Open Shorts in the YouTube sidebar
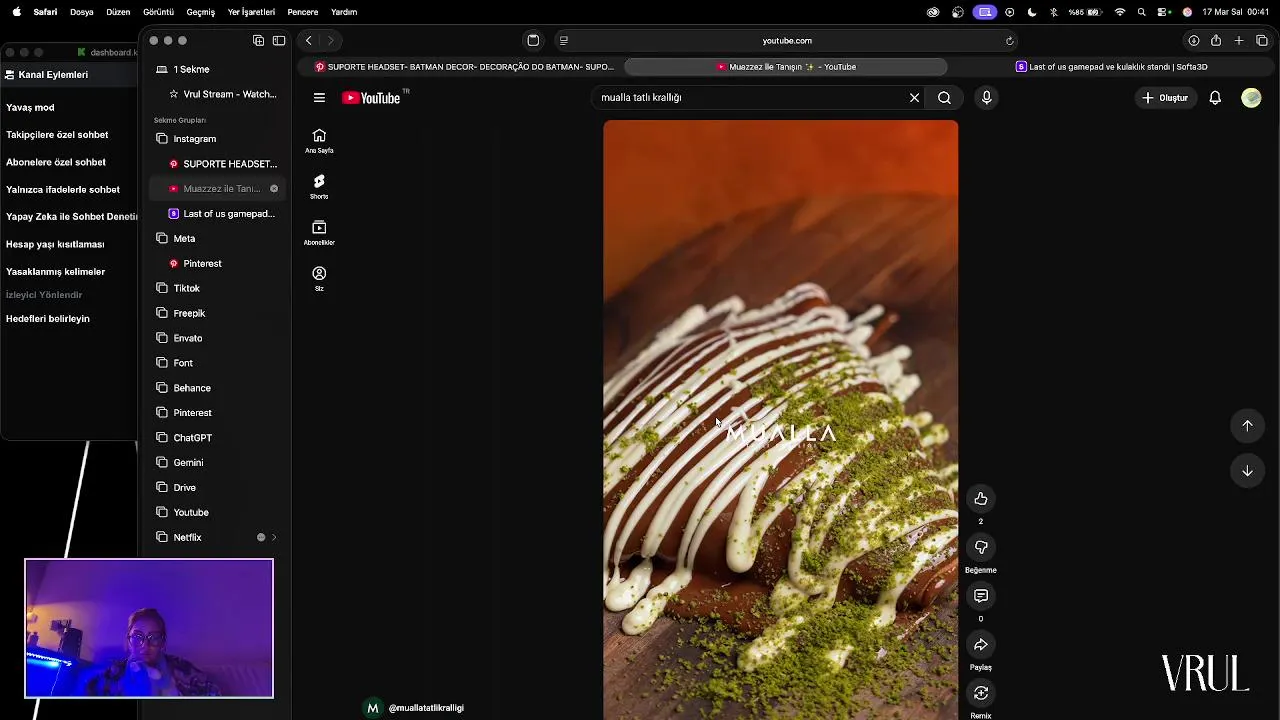This screenshot has height=720, width=1280. click(x=319, y=187)
